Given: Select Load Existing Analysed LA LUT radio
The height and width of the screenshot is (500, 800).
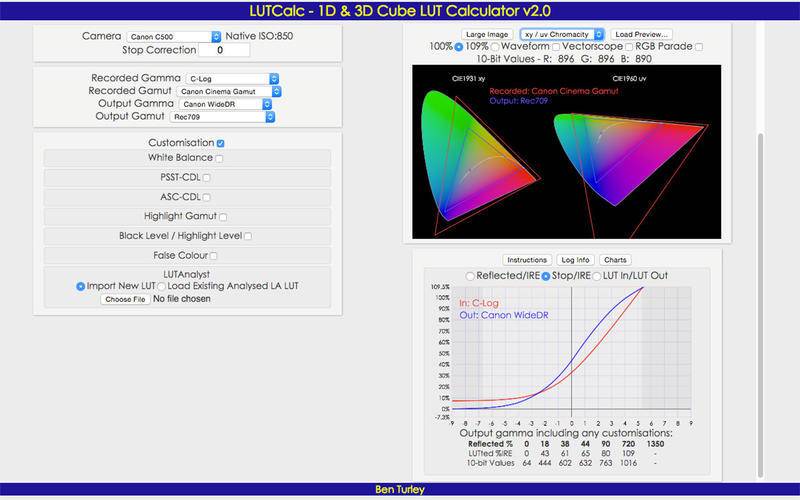Looking at the screenshot, I should [161, 286].
